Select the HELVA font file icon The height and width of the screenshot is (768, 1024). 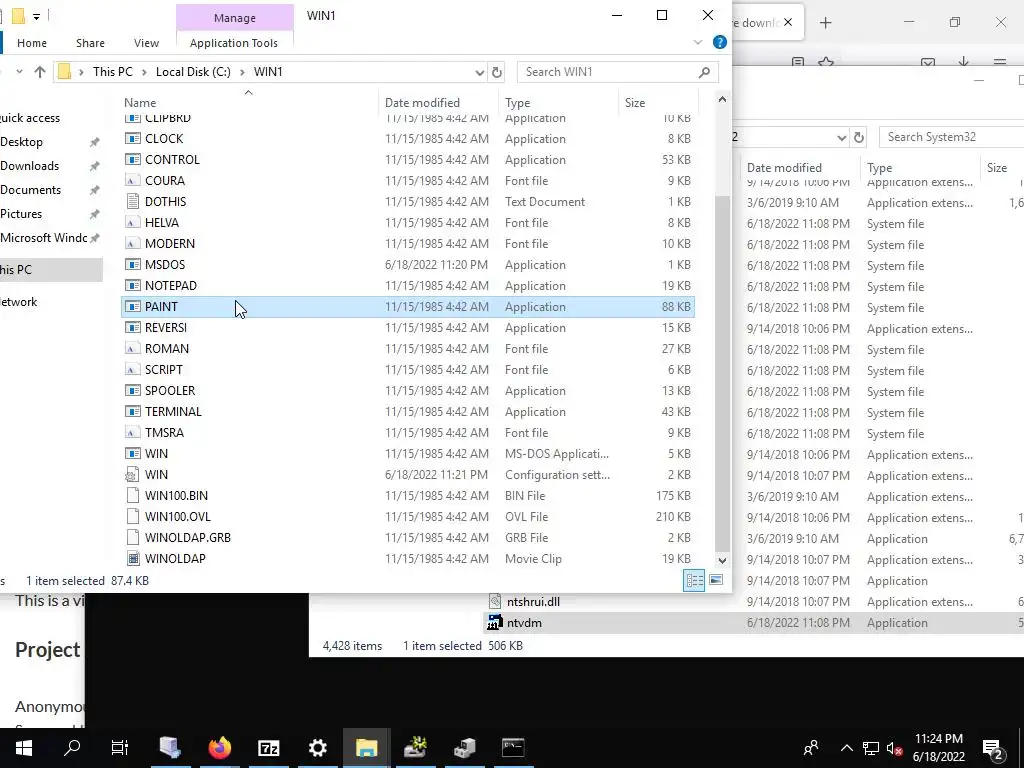coord(133,223)
